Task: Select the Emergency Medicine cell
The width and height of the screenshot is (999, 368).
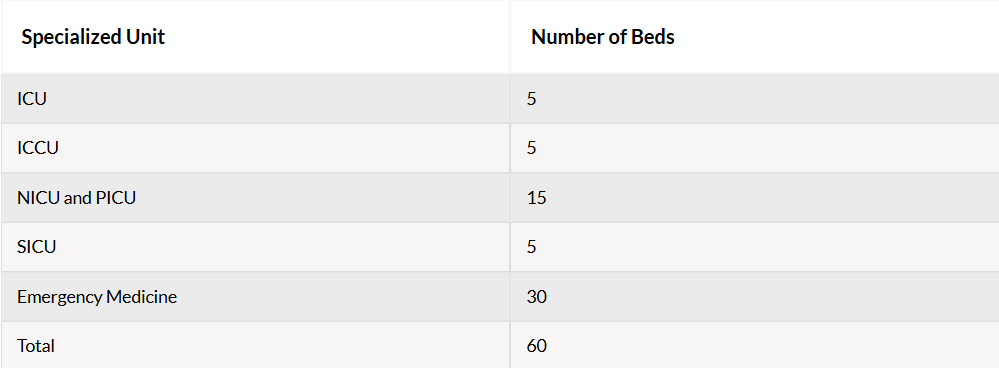Action: pos(97,297)
